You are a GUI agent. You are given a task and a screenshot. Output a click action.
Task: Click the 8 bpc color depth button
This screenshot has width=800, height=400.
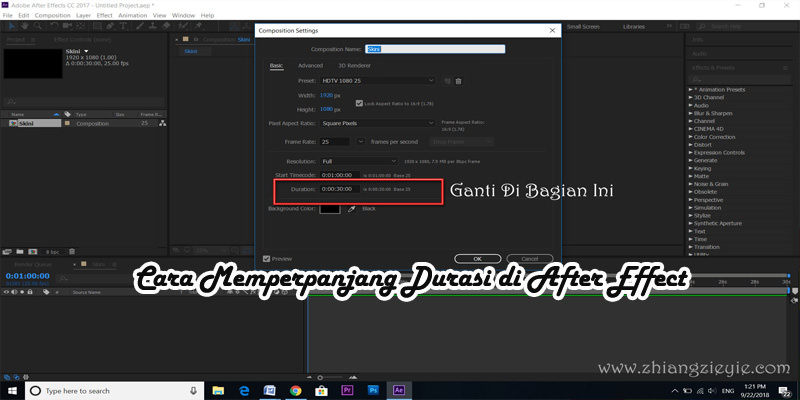click(x=53, y=252)
